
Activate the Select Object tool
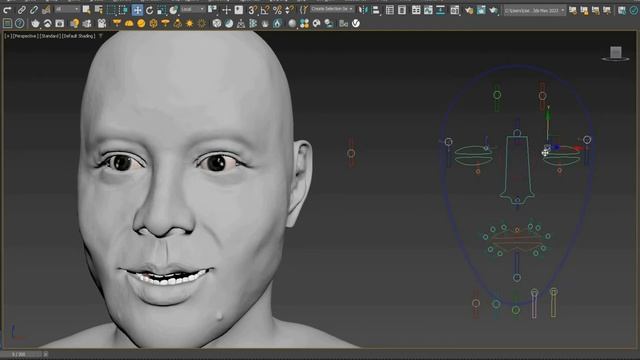(x=86, y=9)
